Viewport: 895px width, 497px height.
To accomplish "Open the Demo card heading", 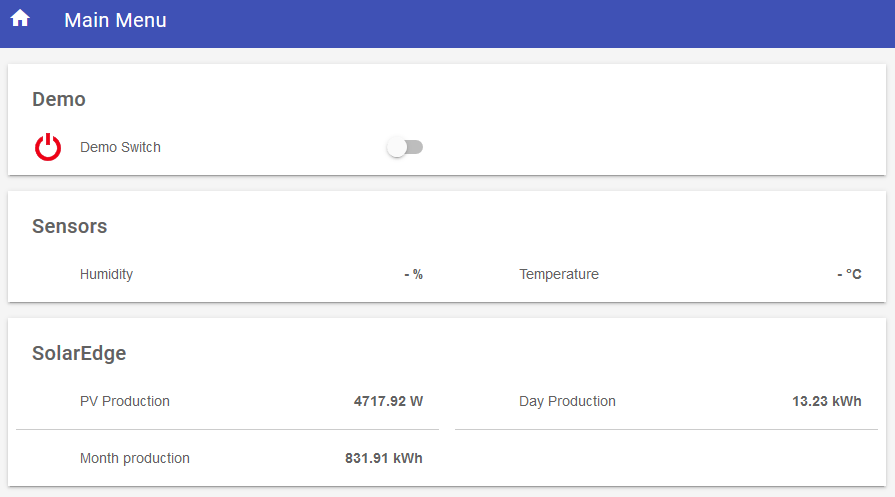I will coord(59,99).
